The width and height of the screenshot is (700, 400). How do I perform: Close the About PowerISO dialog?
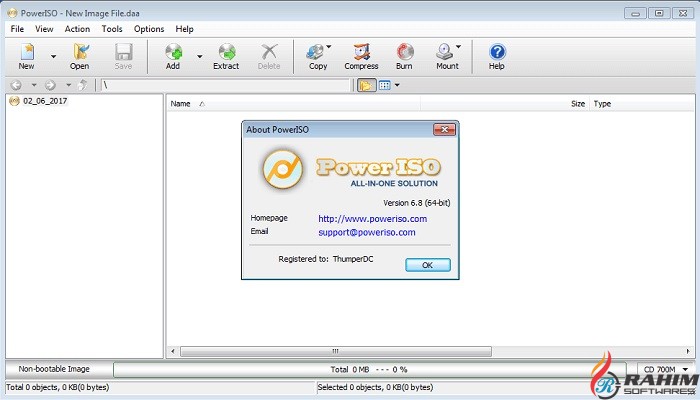(x=445, y=129)
